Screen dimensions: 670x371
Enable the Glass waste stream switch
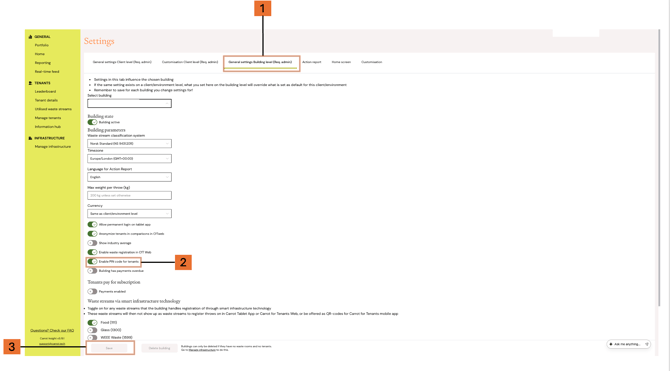point(92,330)
